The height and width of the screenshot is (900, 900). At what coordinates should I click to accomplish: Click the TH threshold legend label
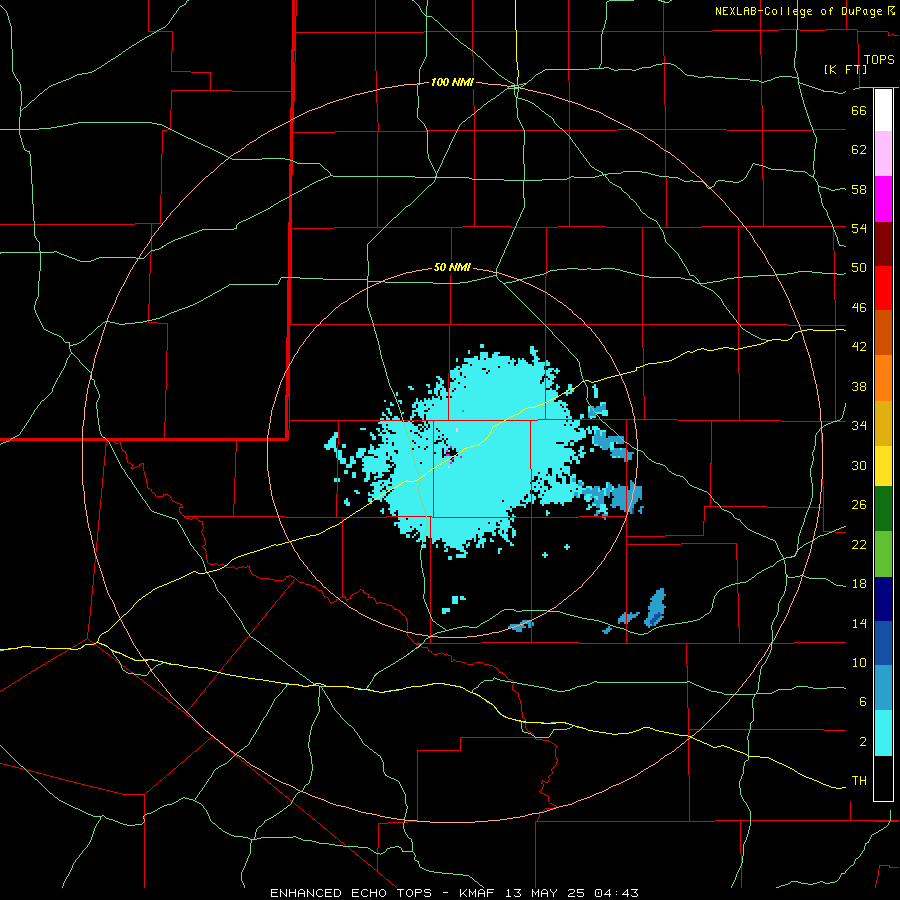(859, 781)
